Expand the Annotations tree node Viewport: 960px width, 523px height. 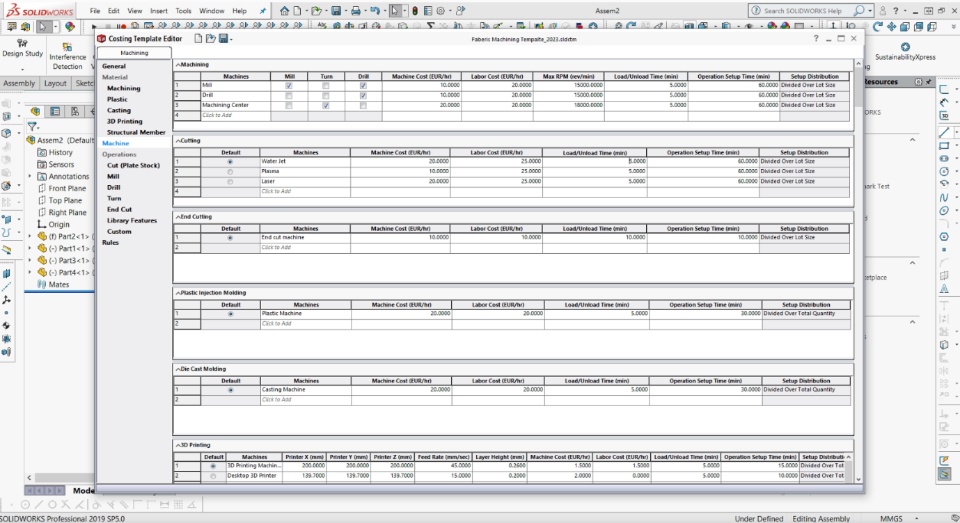(29, 176)
